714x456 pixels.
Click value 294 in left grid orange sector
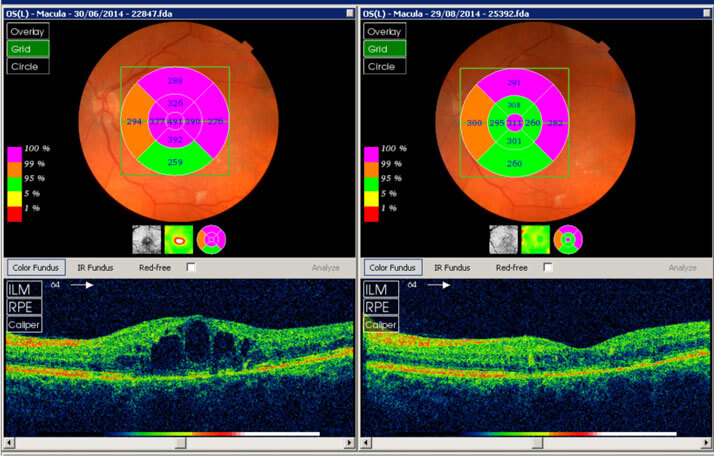click(134, 122)
